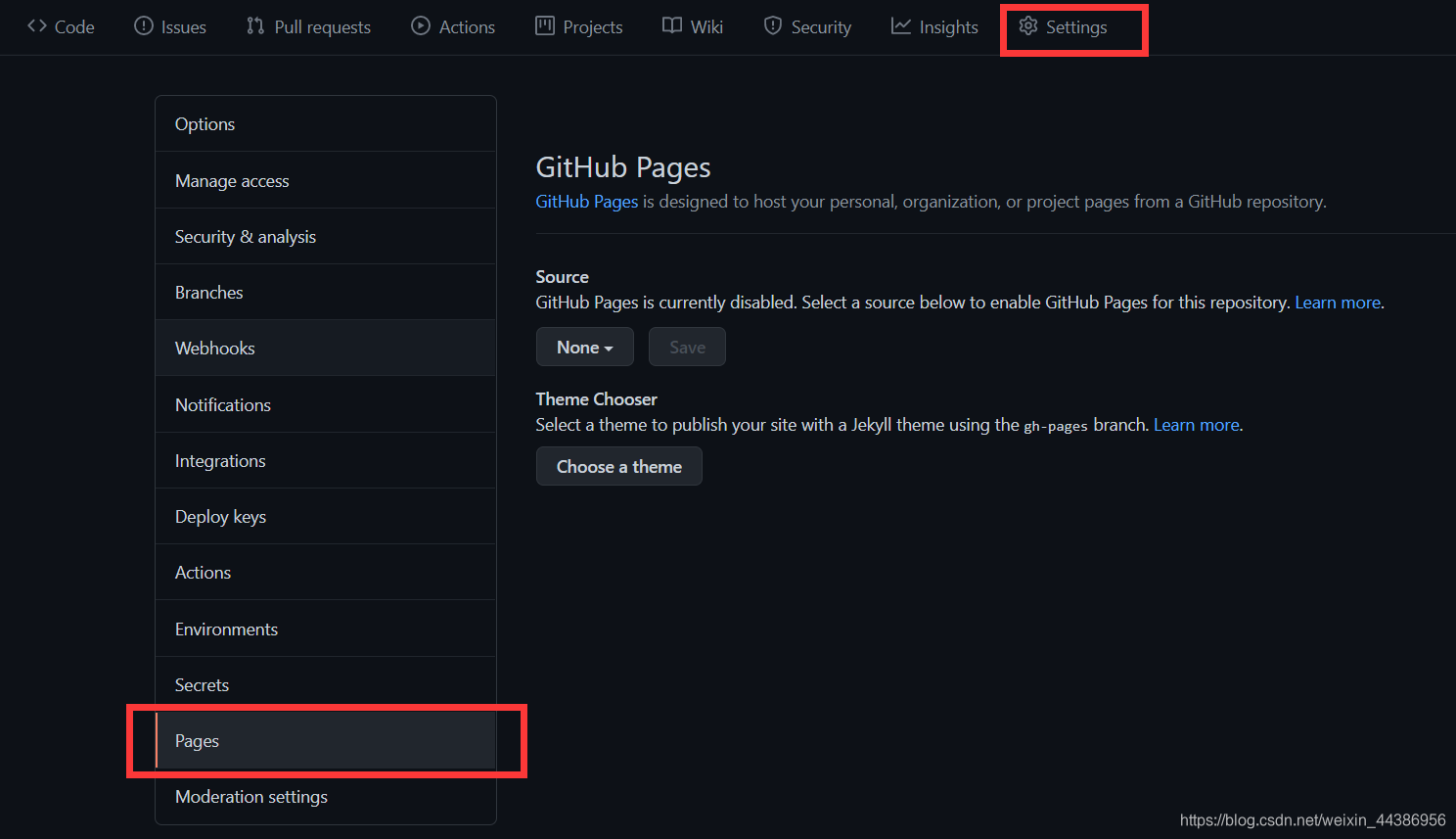This screenshot has width=1456, height=839.
Task: Go to Manage access settings
Action: coord(326,181)
